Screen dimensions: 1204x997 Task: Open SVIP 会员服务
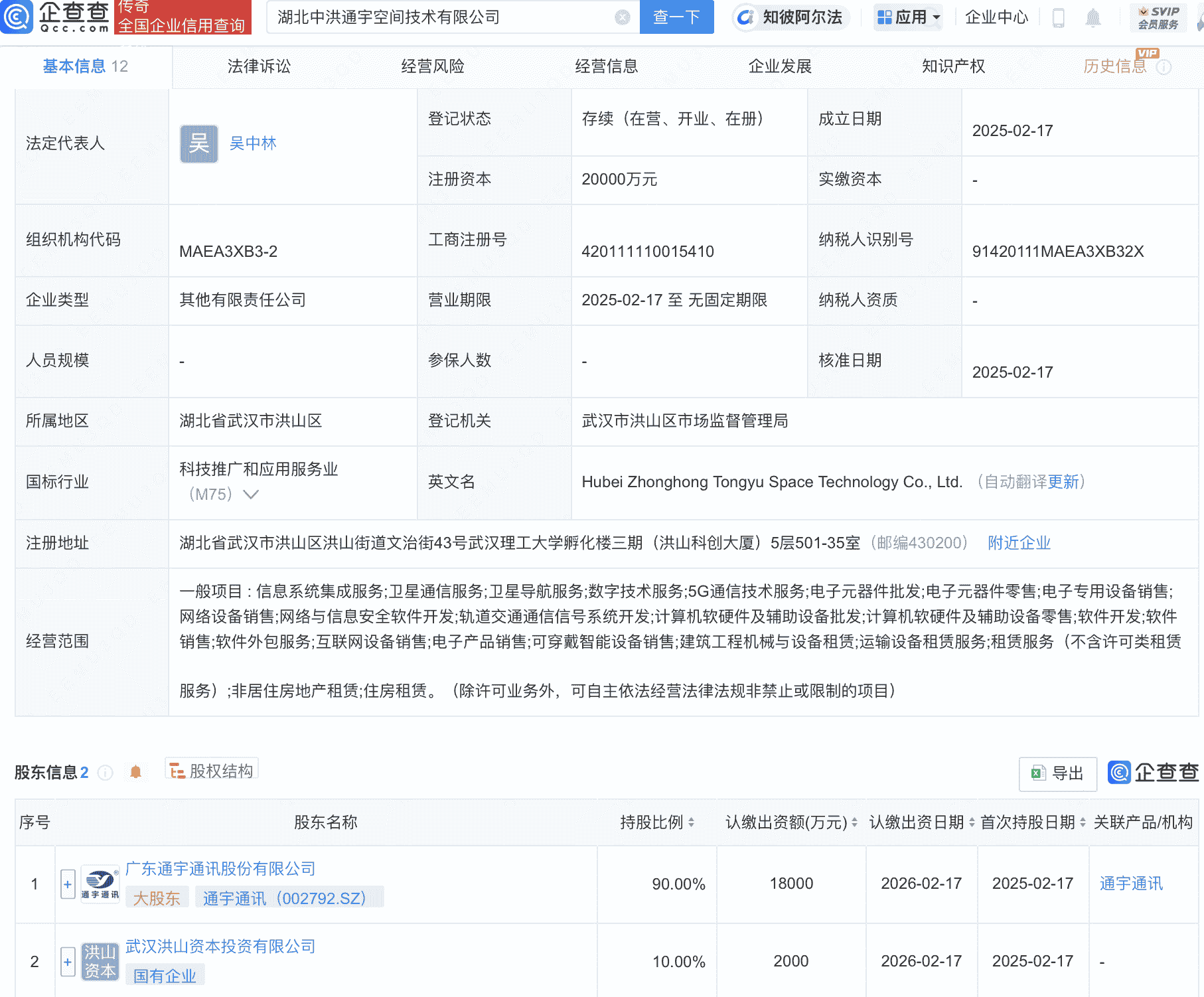(1158, 17)
